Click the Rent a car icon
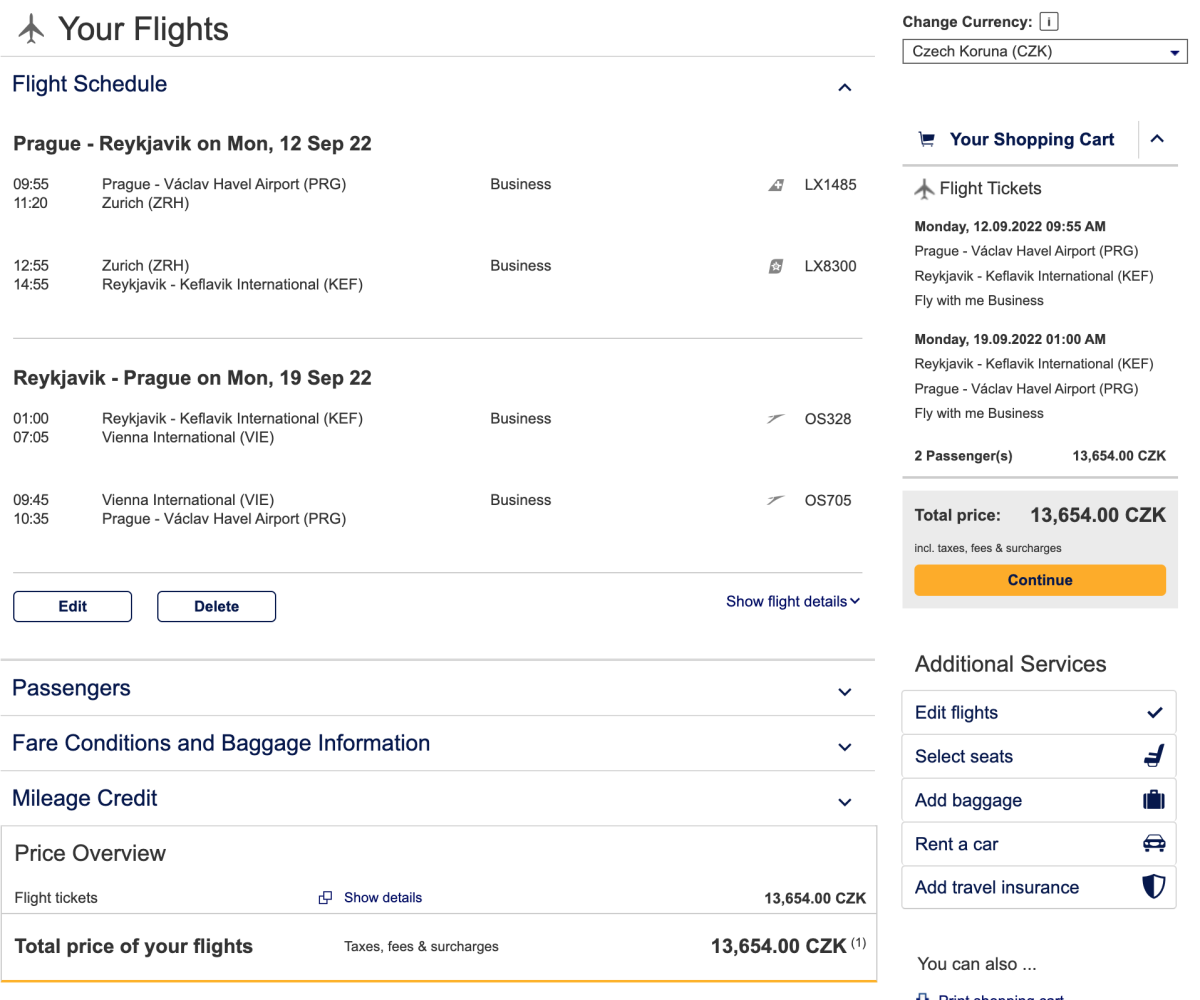 (x=1154, y=844)
